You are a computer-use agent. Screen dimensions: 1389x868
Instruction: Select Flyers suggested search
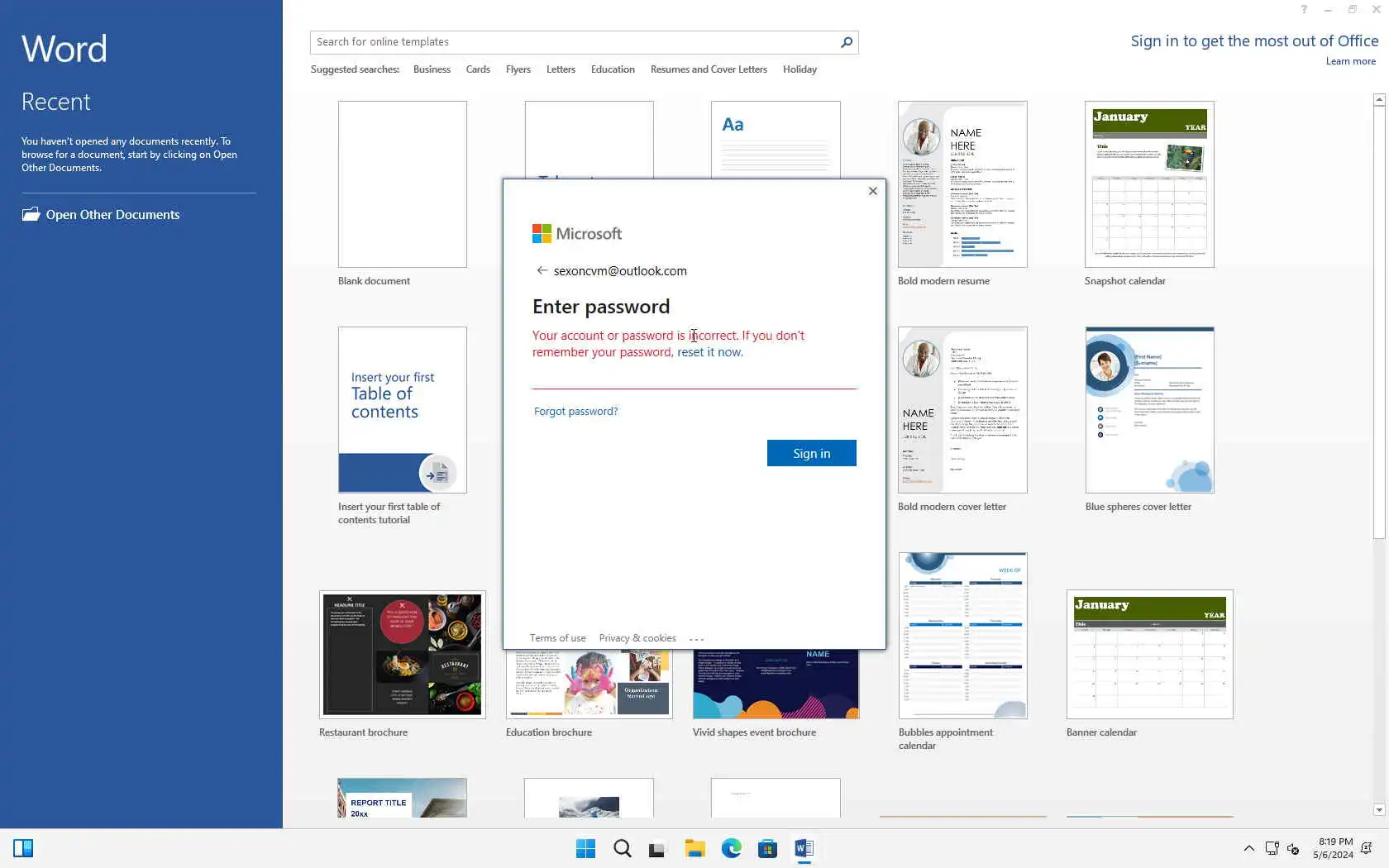pos(518,69)
